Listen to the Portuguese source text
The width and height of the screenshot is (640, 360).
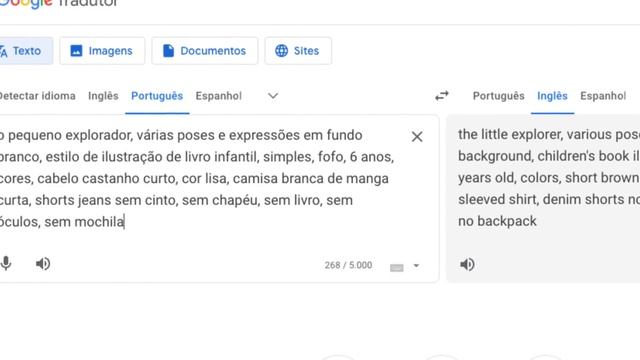click(x=43, y=264)
